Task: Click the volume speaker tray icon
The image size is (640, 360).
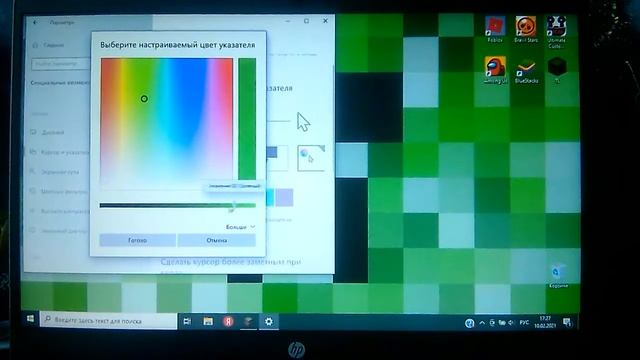Action: tap(511, 323)
